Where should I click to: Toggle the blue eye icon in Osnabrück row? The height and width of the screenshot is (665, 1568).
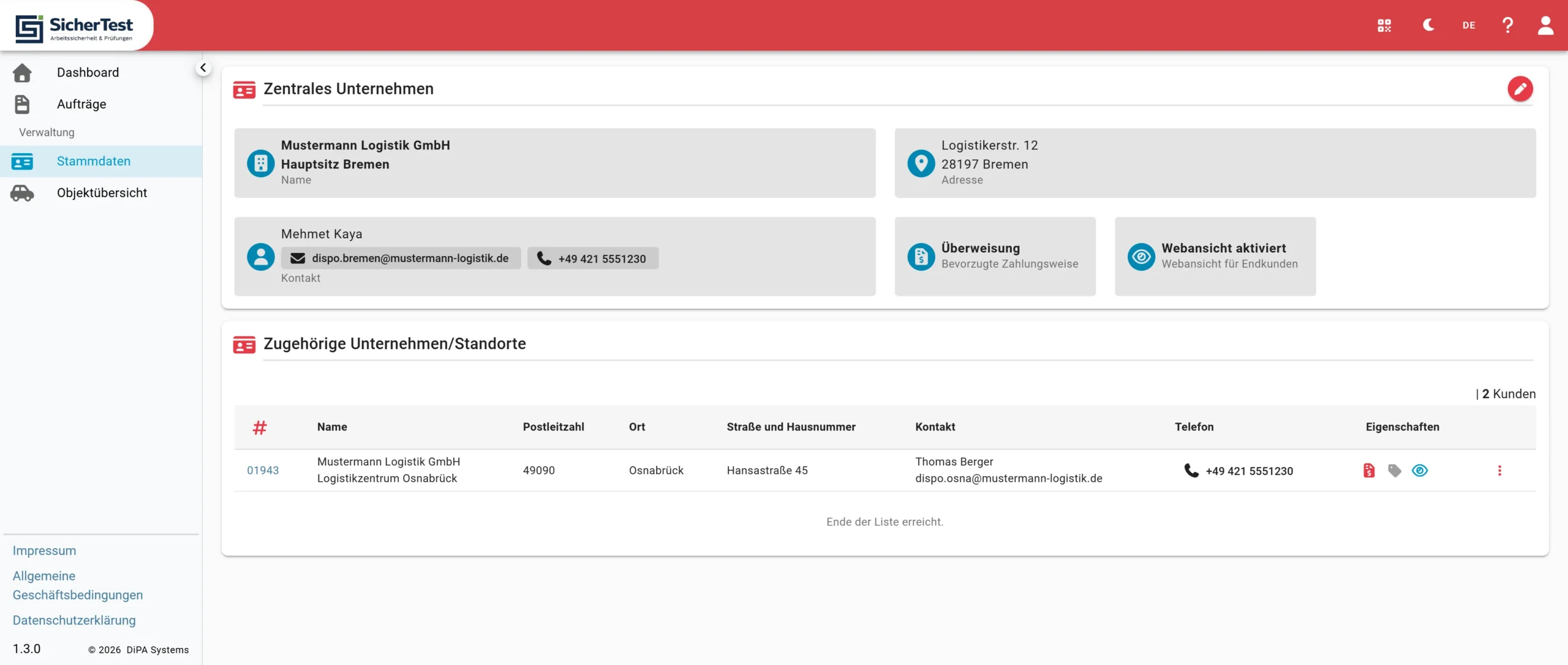(1419, 470)
